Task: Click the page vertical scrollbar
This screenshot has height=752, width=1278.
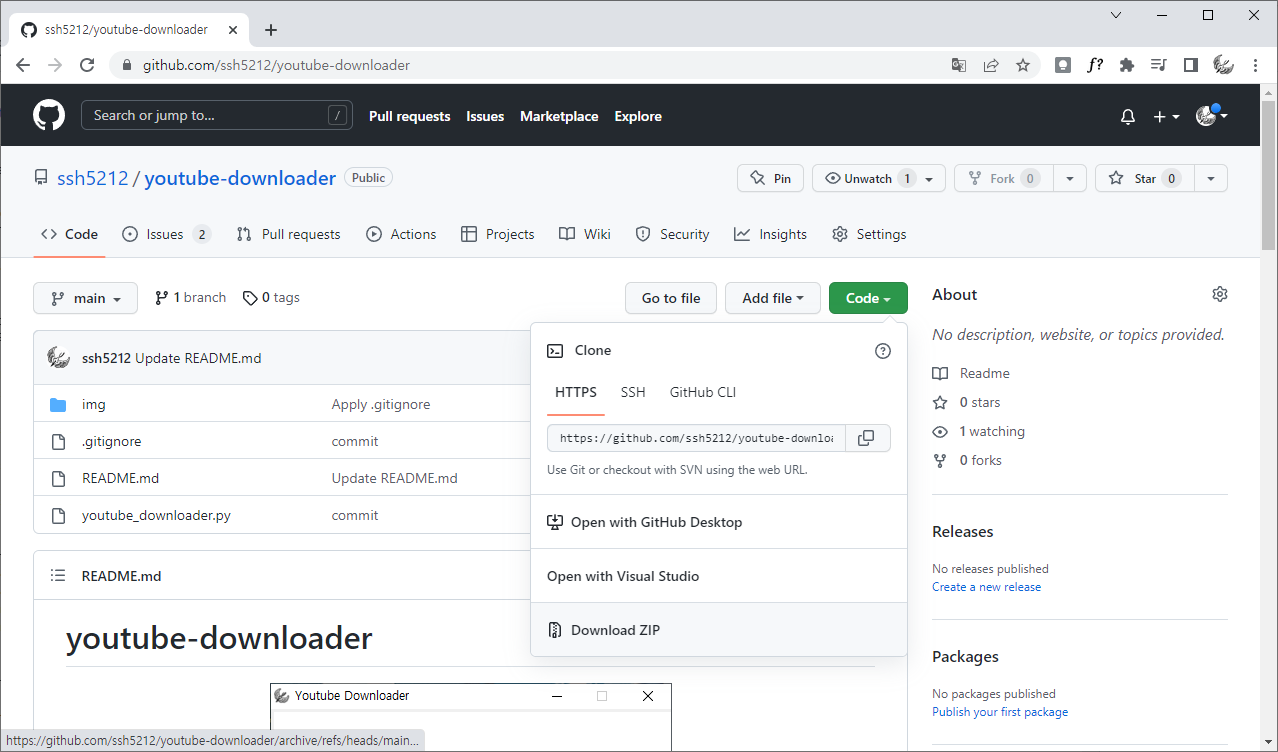Action: pos(1269,175)
